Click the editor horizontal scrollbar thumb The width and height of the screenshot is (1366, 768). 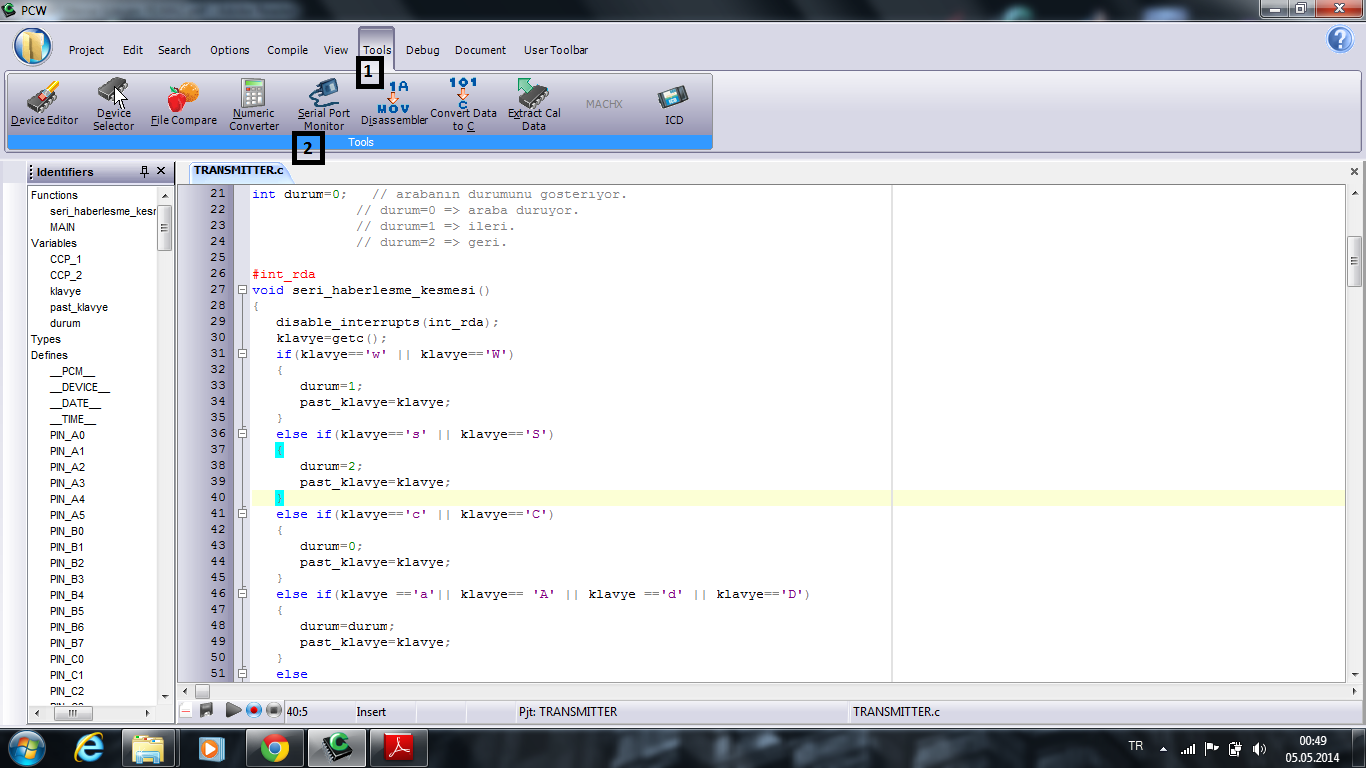[x=202, y=691]
